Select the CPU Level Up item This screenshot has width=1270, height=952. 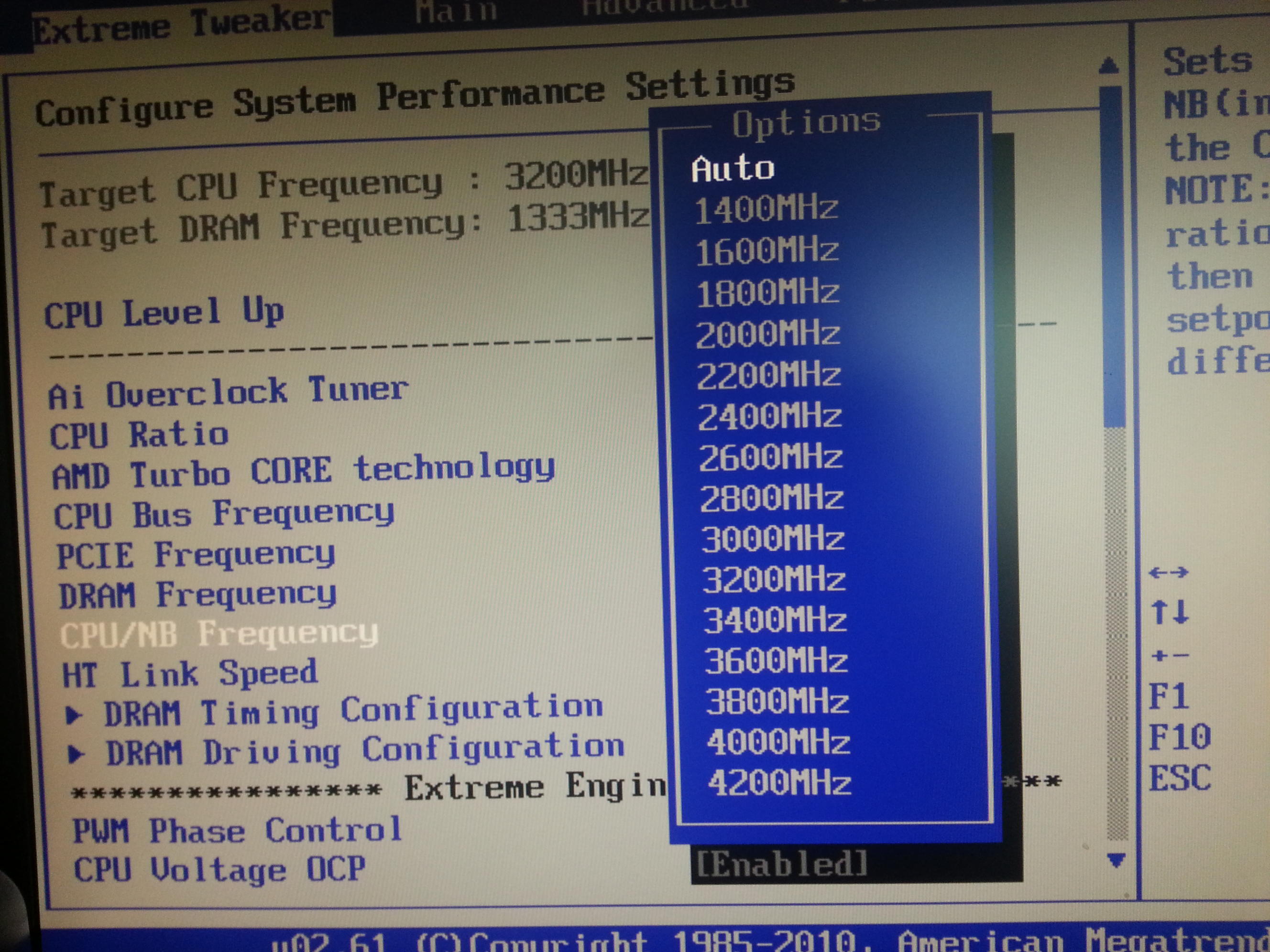point(164,314)
